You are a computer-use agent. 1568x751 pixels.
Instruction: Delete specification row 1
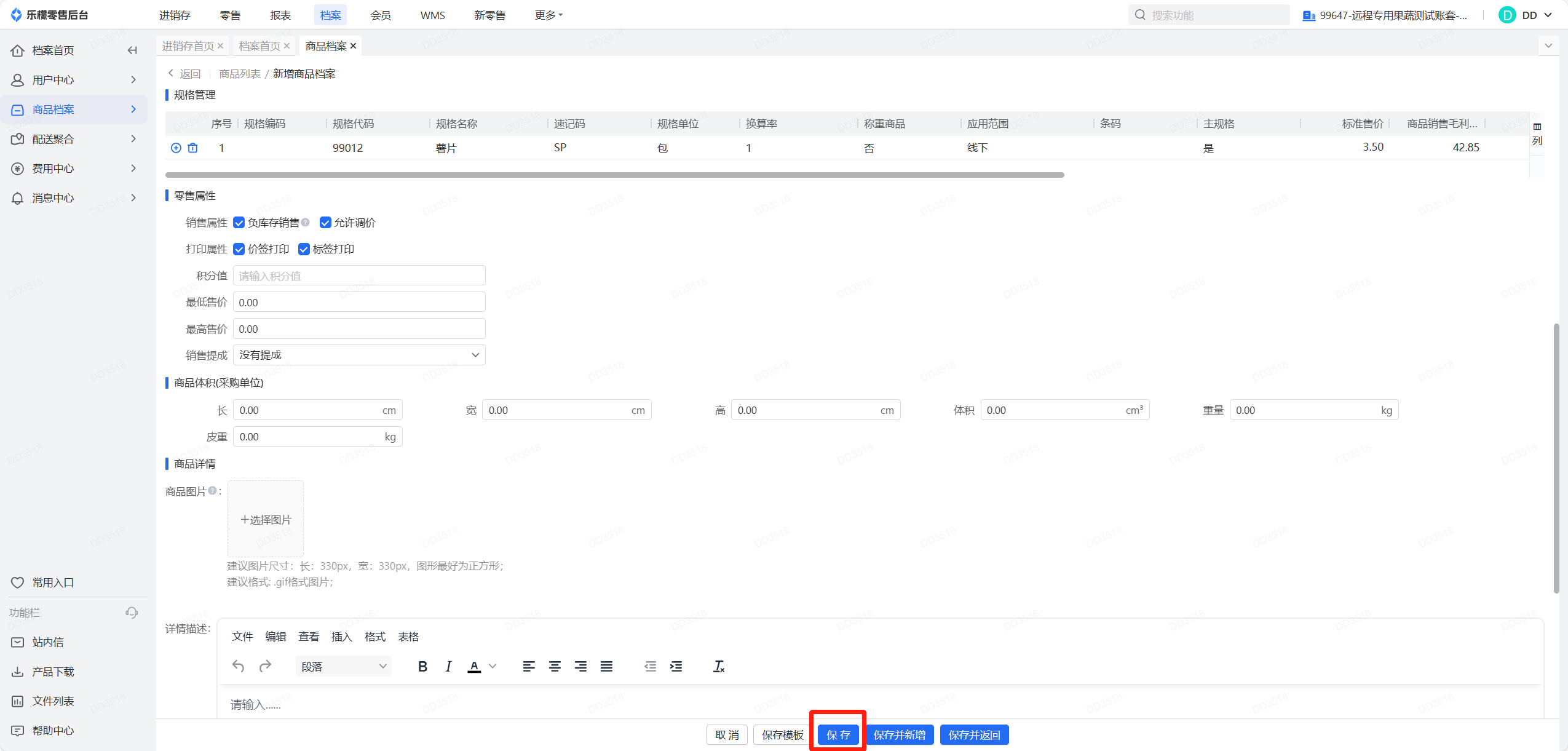(x=192, y=148)
